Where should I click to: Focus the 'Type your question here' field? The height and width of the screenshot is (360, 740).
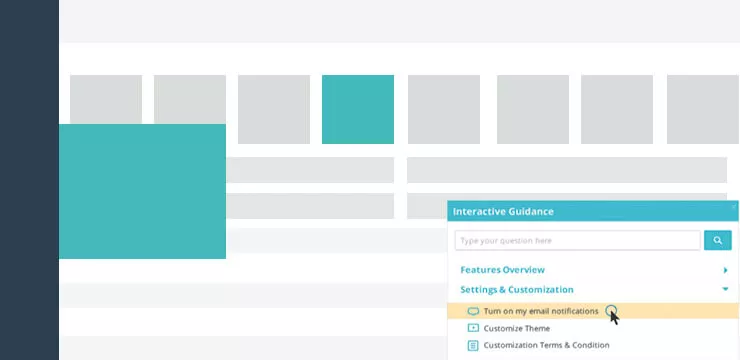tap(577, 241)
